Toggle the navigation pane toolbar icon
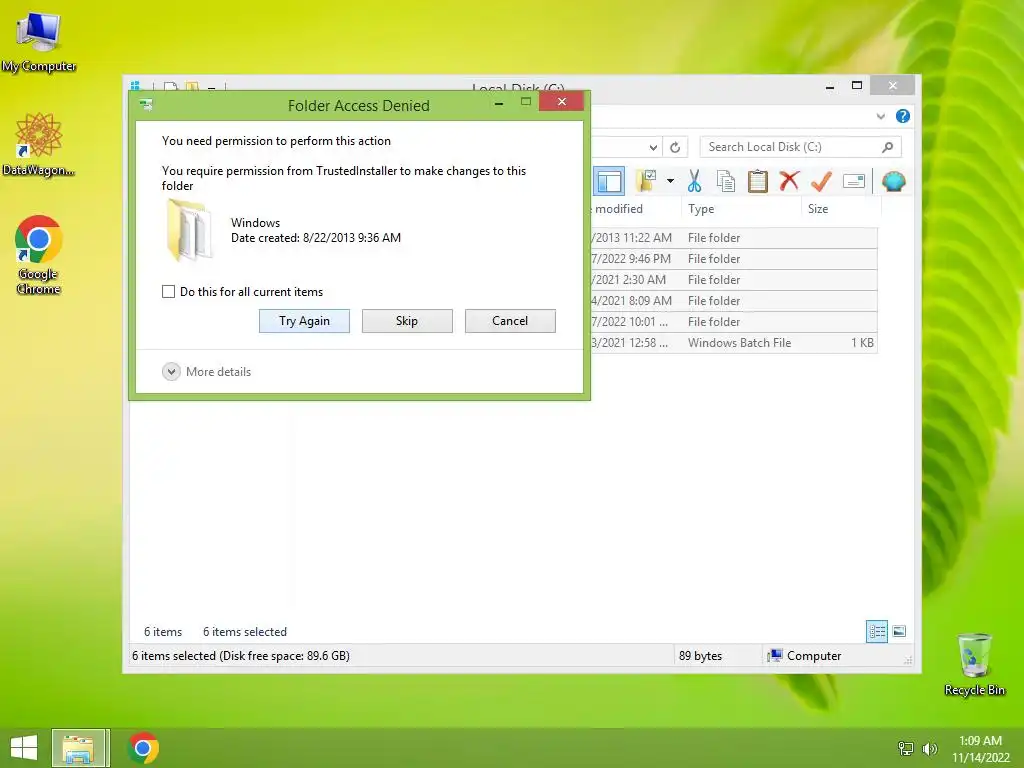 609,182
